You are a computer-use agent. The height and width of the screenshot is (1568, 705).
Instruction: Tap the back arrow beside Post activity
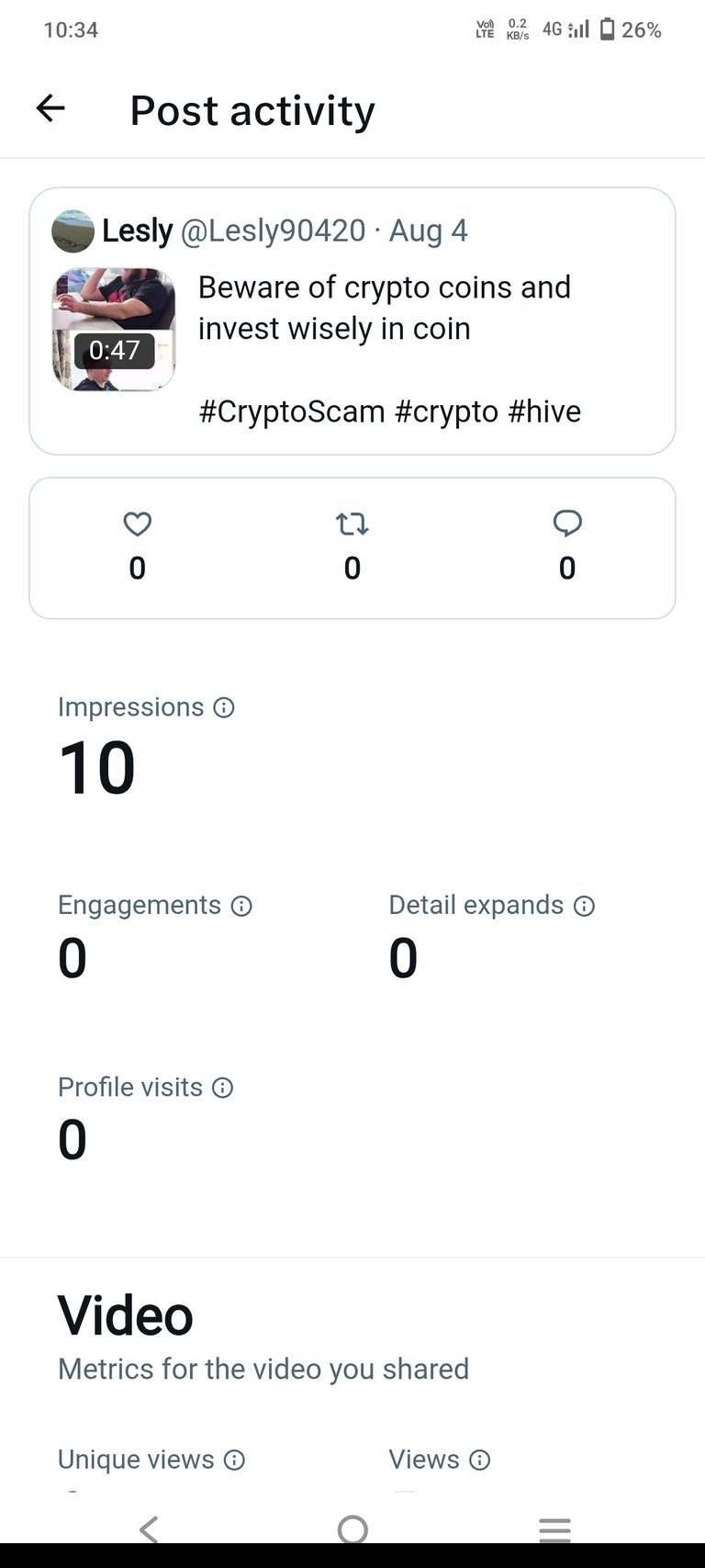click(50, 109)
